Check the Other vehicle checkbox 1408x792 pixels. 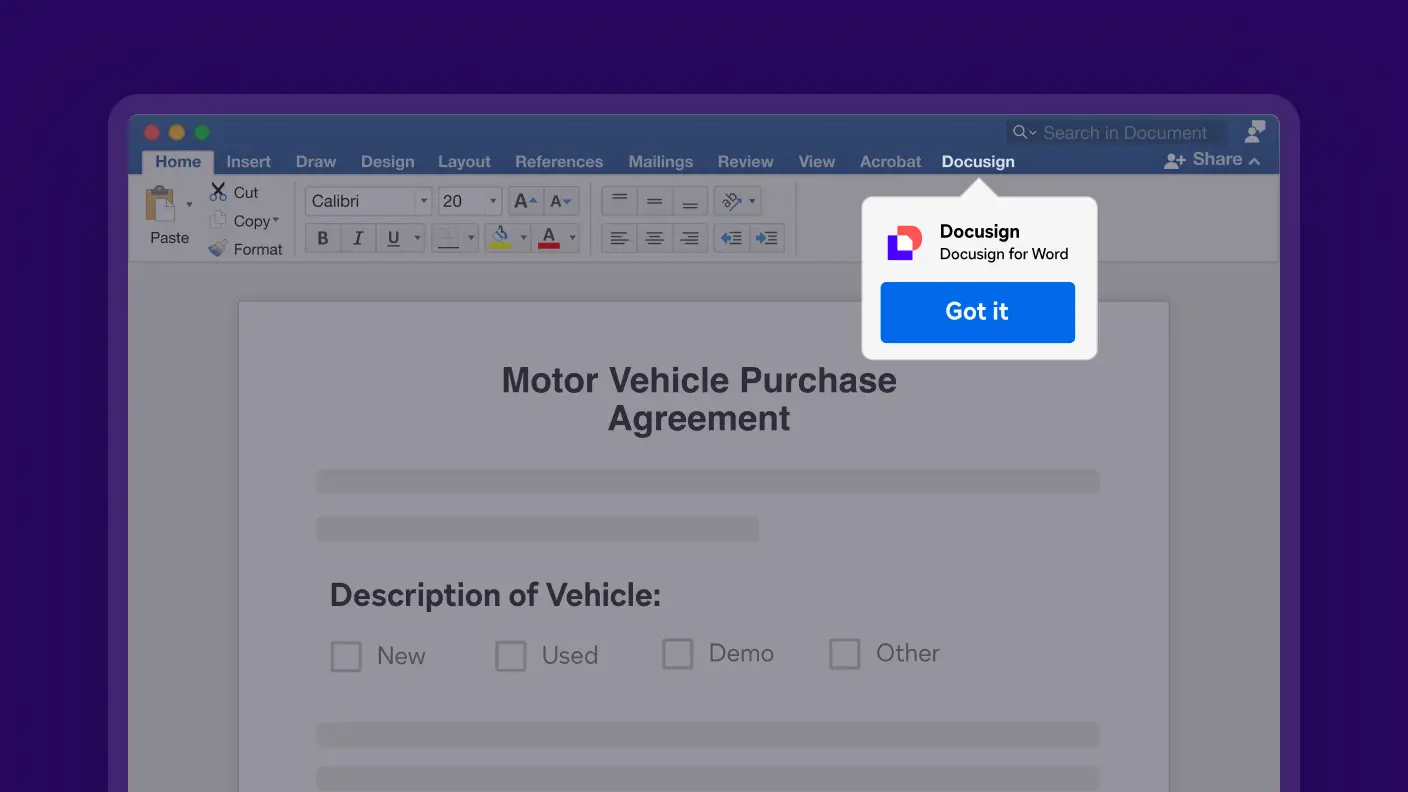pyautogui.click(x=845, y=654)
